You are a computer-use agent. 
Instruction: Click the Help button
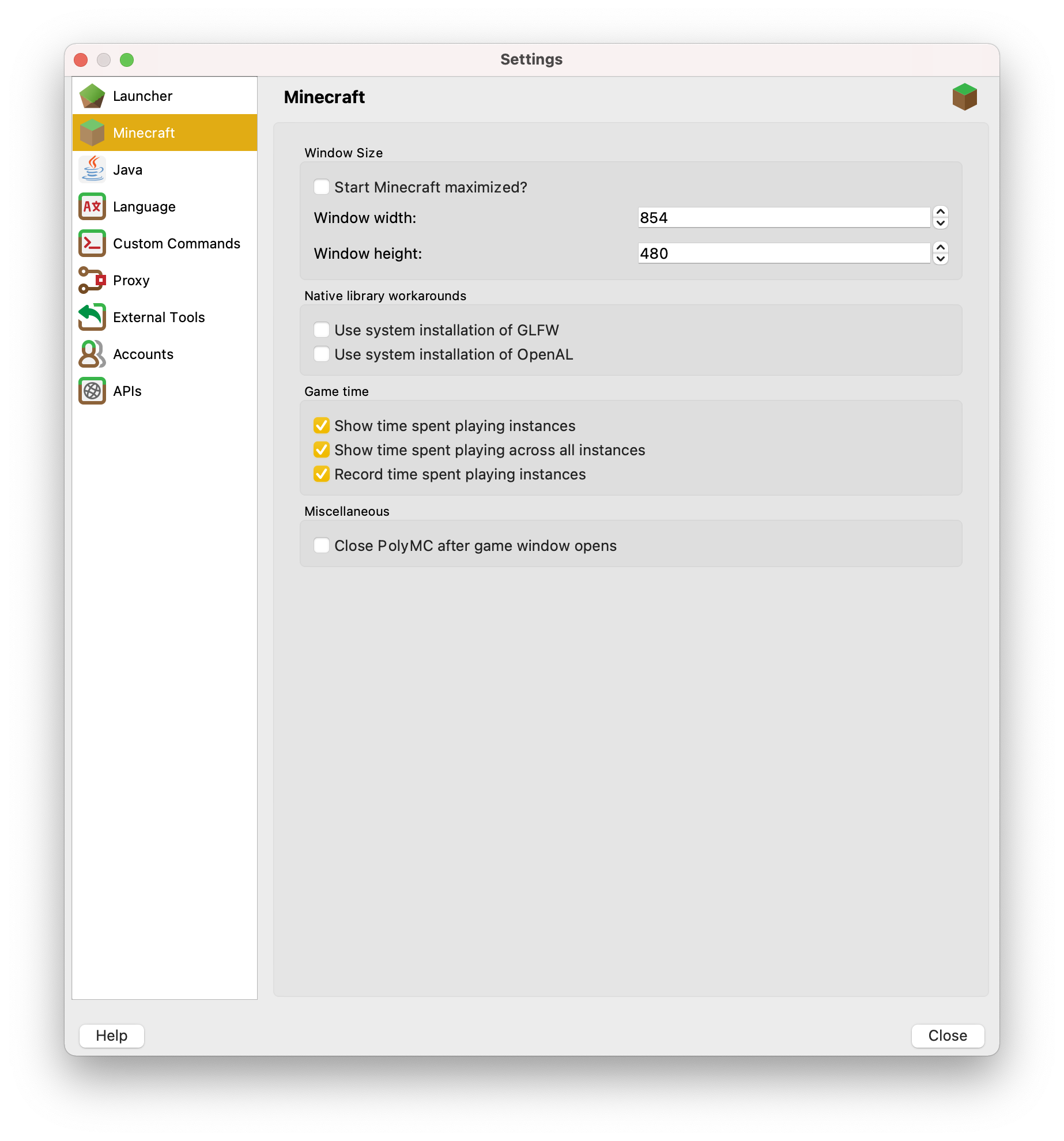[111, 1036]
